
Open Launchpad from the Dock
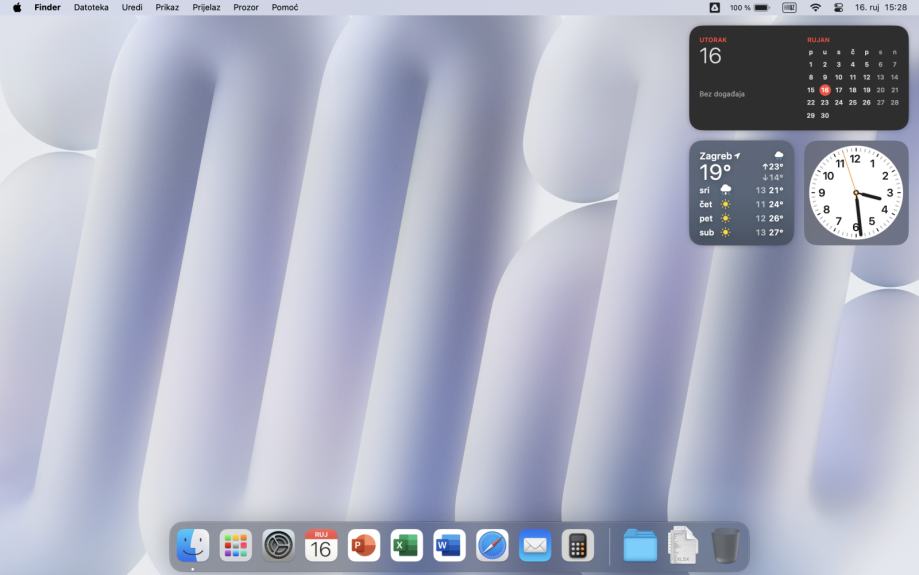tap(236, 546)
